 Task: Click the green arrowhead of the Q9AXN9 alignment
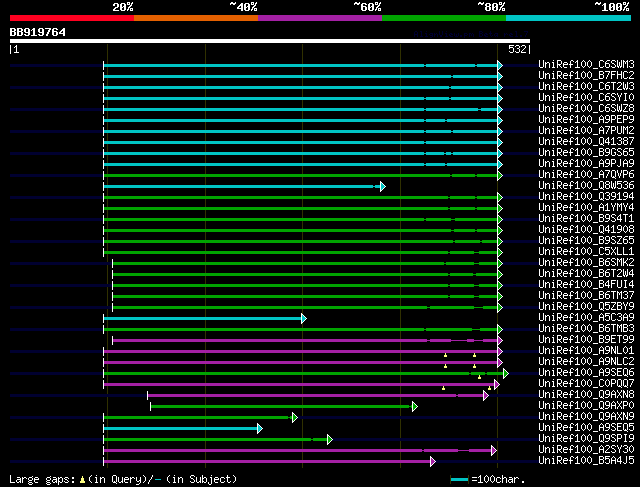tap(295, 418)
